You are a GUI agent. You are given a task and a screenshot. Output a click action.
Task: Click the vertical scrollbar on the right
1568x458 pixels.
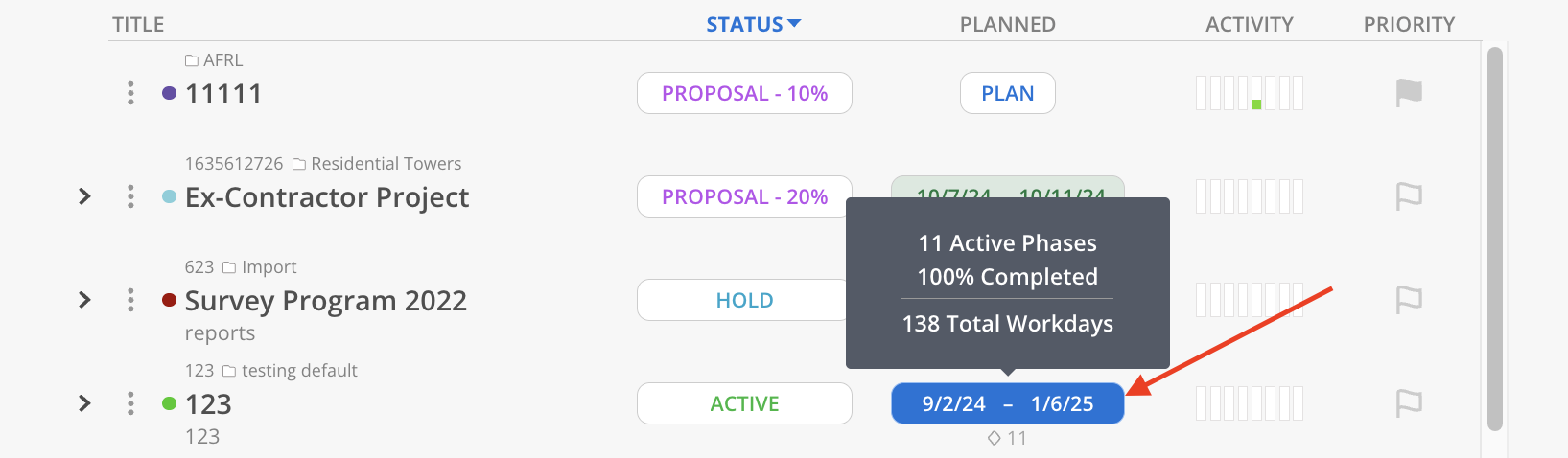1494,240
